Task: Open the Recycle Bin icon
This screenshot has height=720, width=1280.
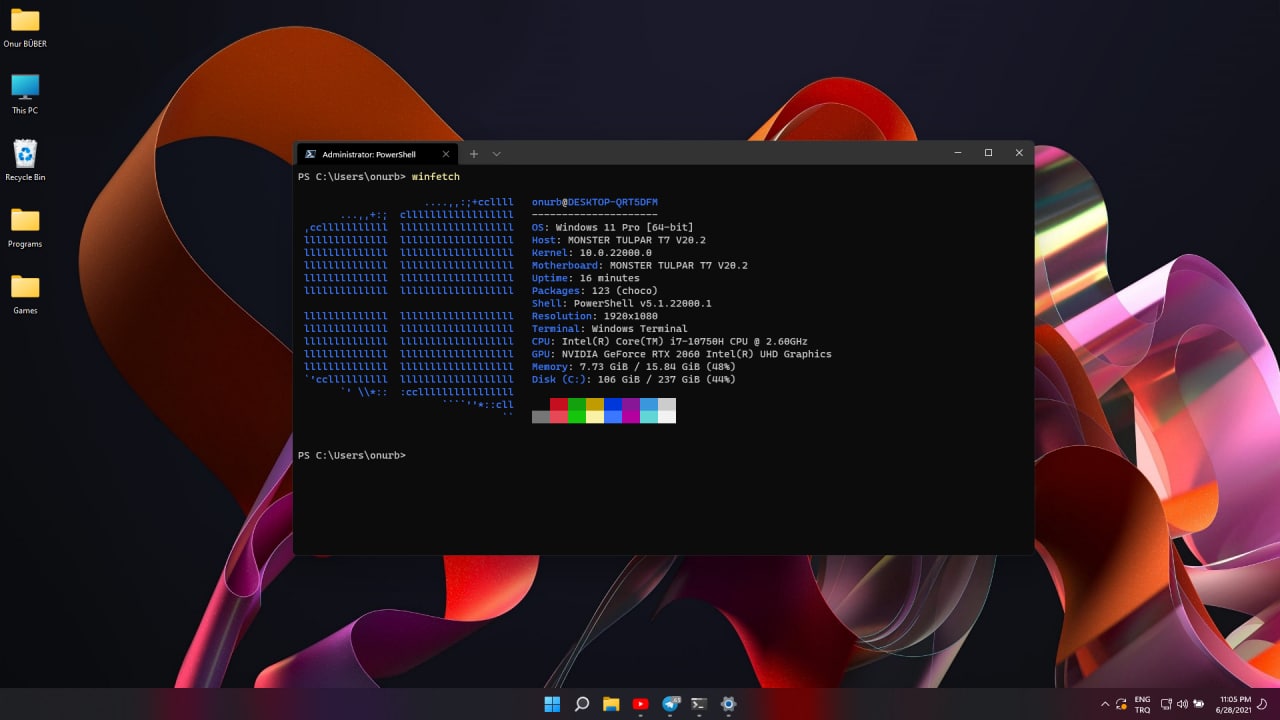Action: click(x=25, y=160)
